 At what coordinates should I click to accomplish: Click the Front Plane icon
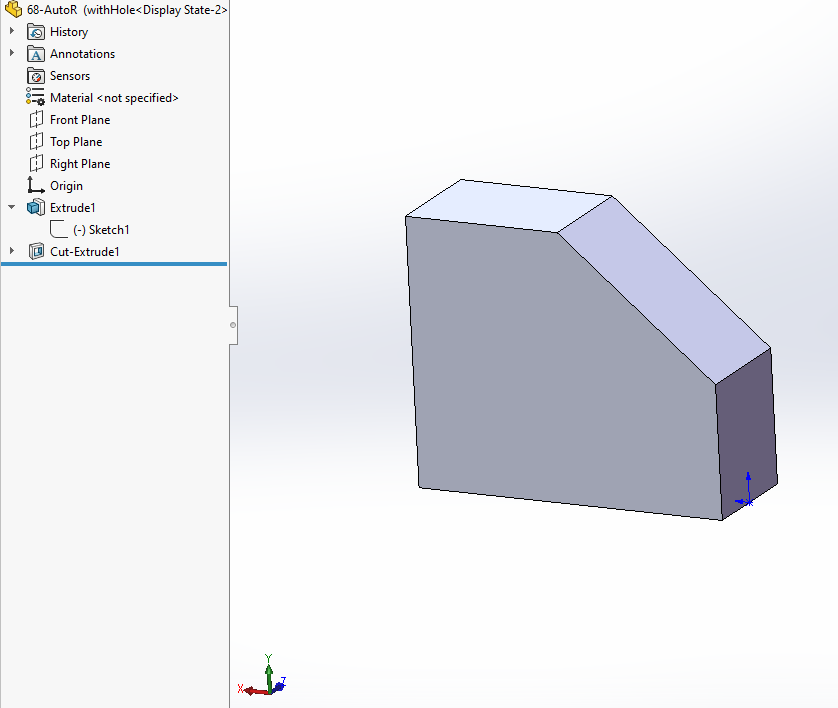coord(36,120)
